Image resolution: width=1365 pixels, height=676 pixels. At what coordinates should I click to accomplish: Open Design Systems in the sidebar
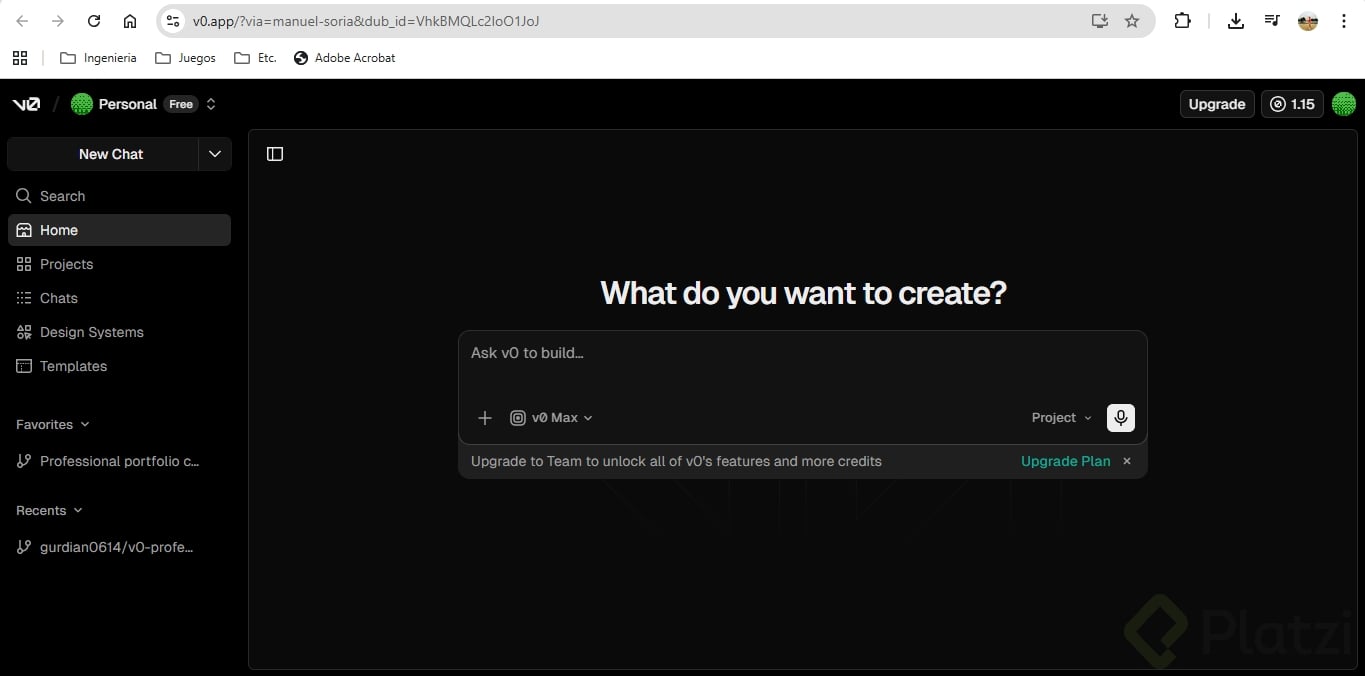point(119,332)
